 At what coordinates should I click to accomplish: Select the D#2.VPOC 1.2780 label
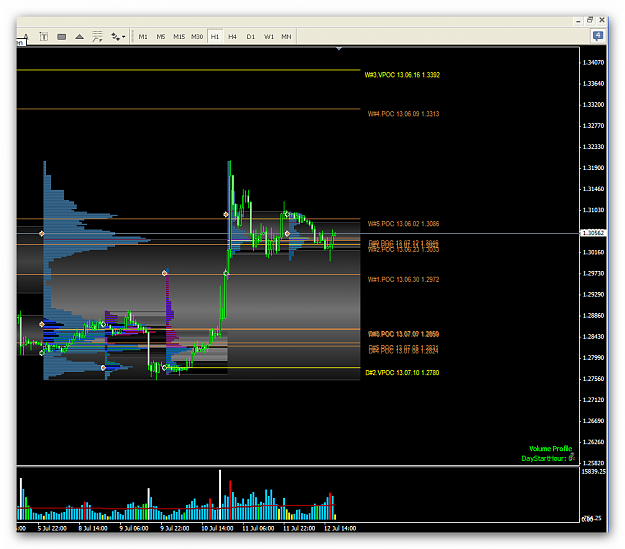(402, 373)
